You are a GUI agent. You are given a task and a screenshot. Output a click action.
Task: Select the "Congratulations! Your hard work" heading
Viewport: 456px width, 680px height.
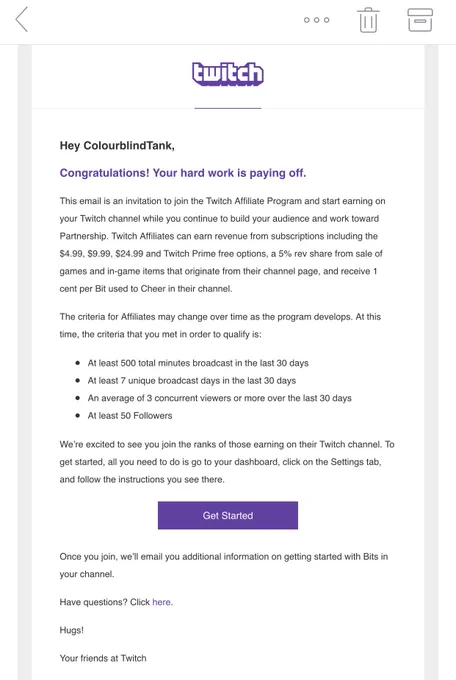click(183, 173)
